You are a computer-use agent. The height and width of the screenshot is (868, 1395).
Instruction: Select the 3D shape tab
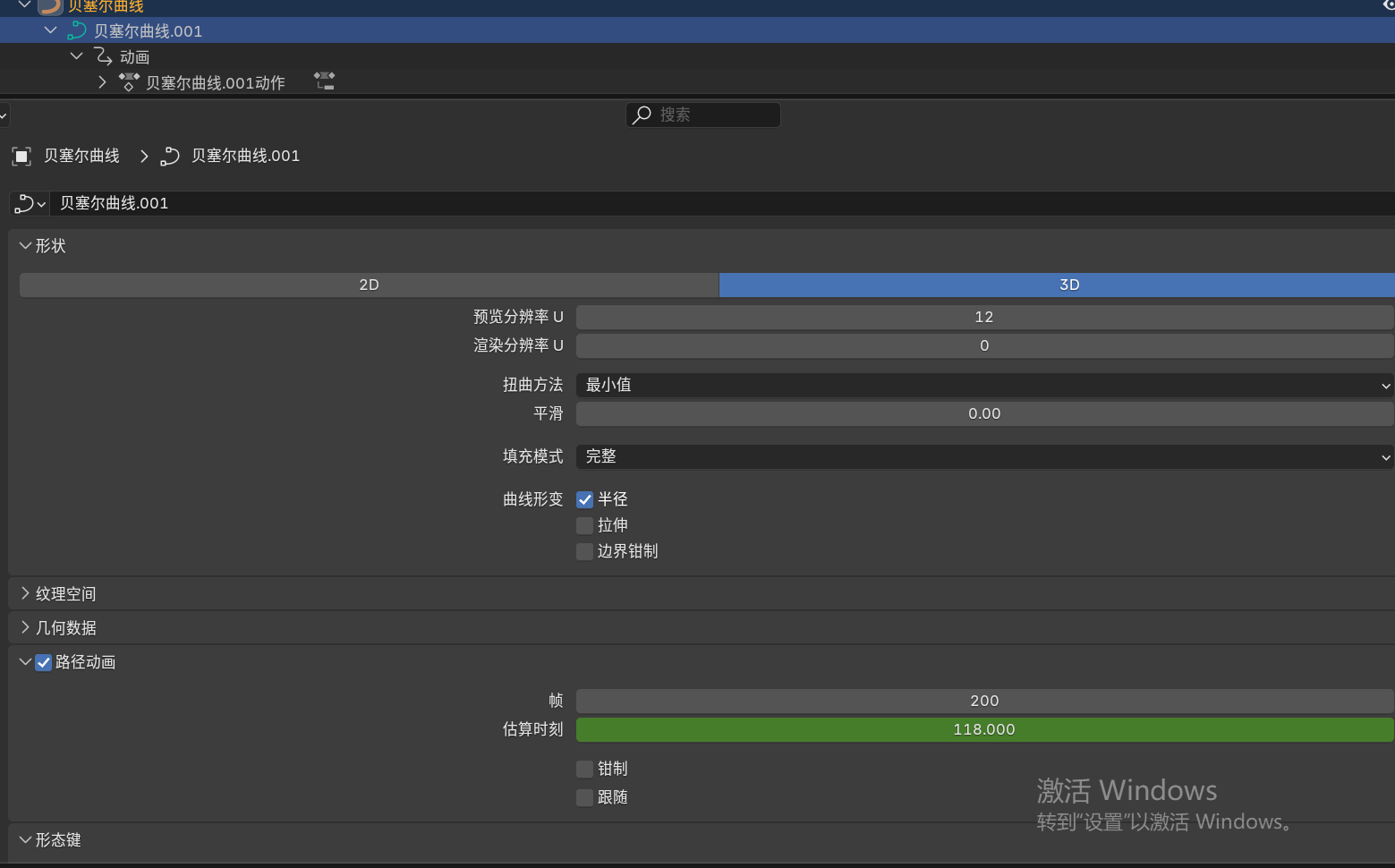[1068, 285]
